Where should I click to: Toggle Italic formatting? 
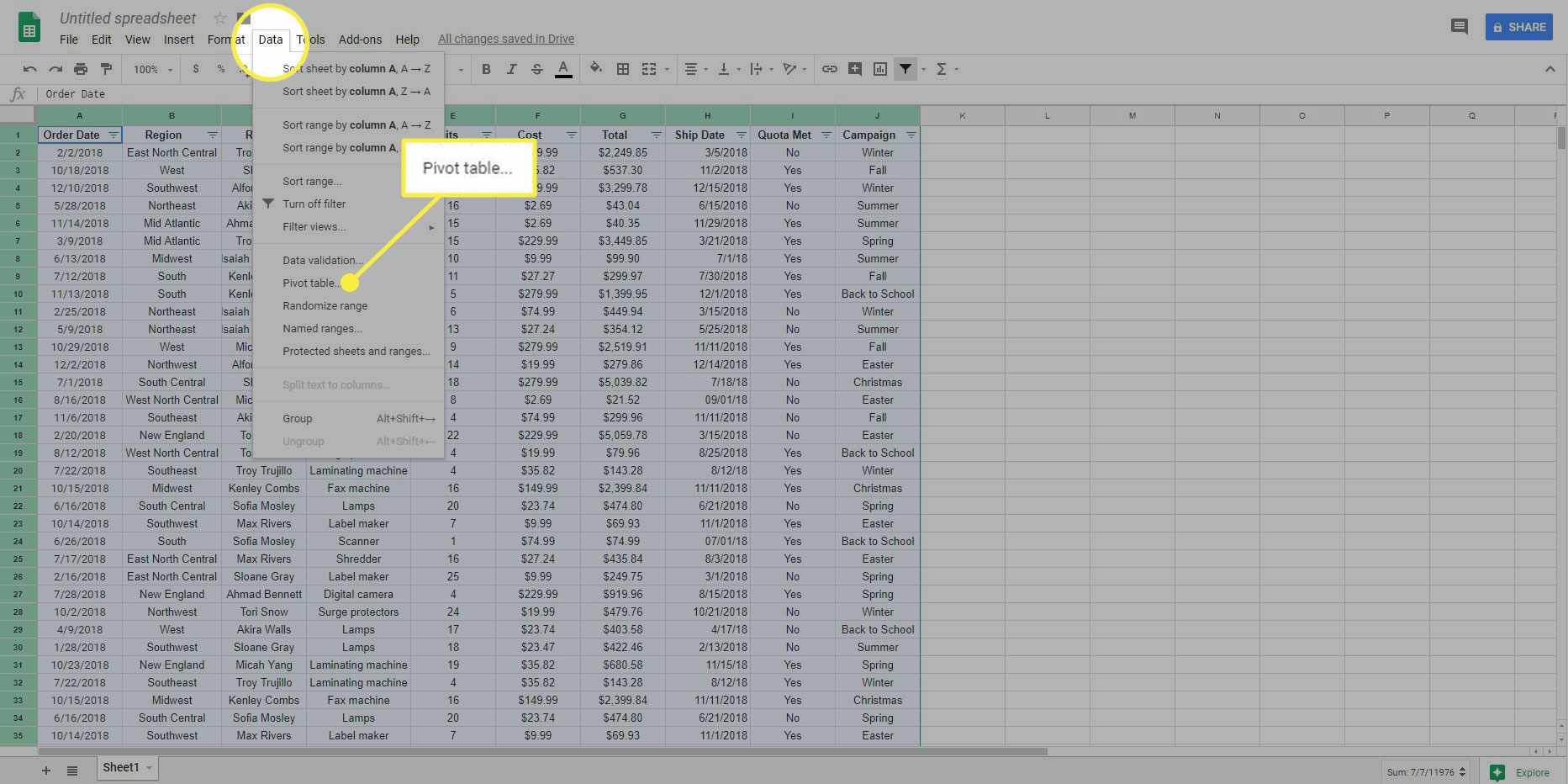point(511,69)
